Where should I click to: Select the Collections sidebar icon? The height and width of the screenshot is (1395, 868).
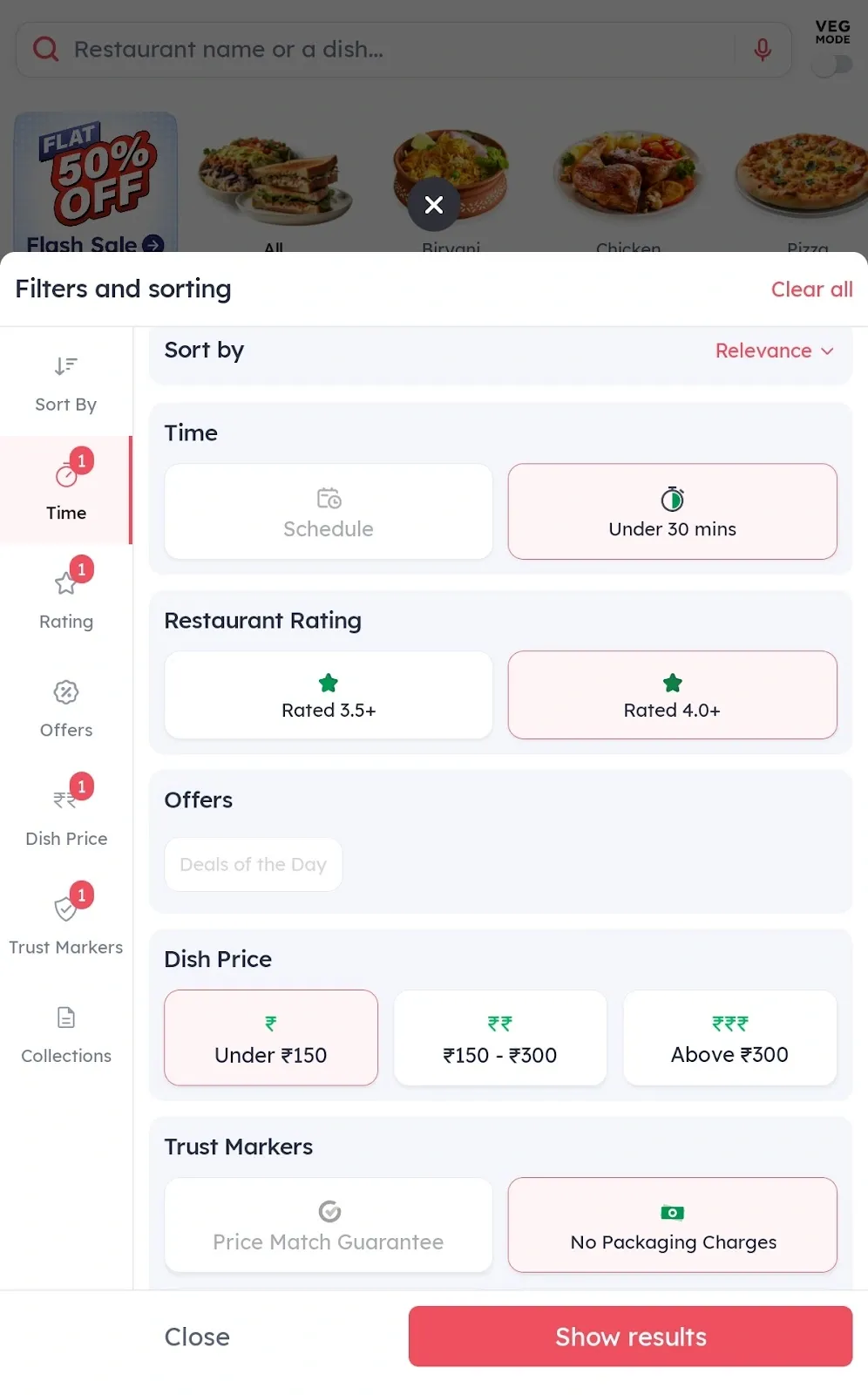coord(65,1031)
